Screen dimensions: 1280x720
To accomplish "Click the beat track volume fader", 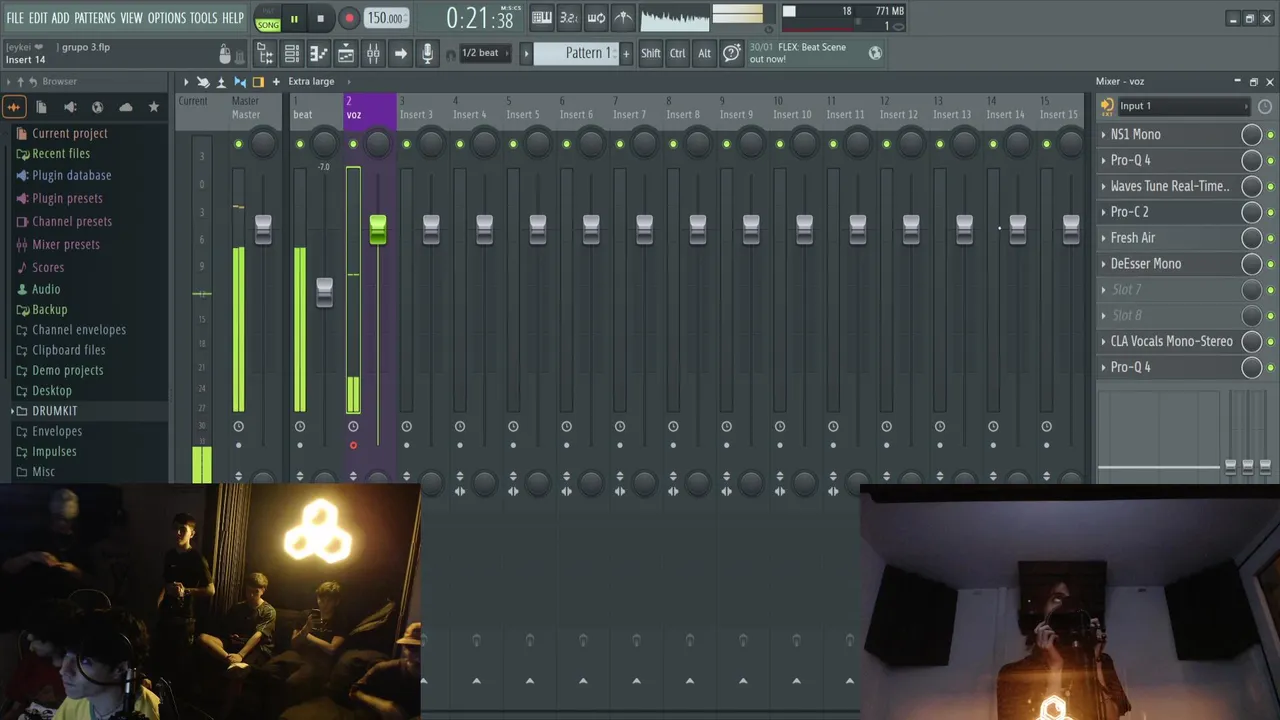I will click(324, 293).
